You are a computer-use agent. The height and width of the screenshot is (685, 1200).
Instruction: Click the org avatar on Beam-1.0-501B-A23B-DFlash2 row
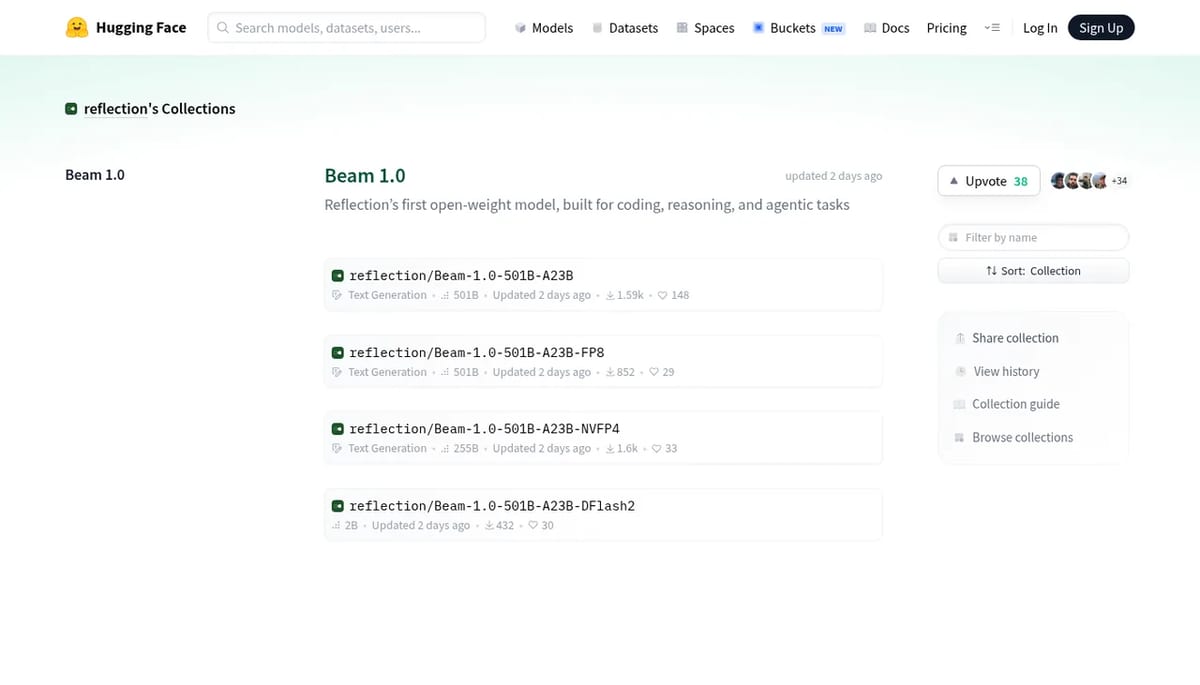tap(338, 506)
